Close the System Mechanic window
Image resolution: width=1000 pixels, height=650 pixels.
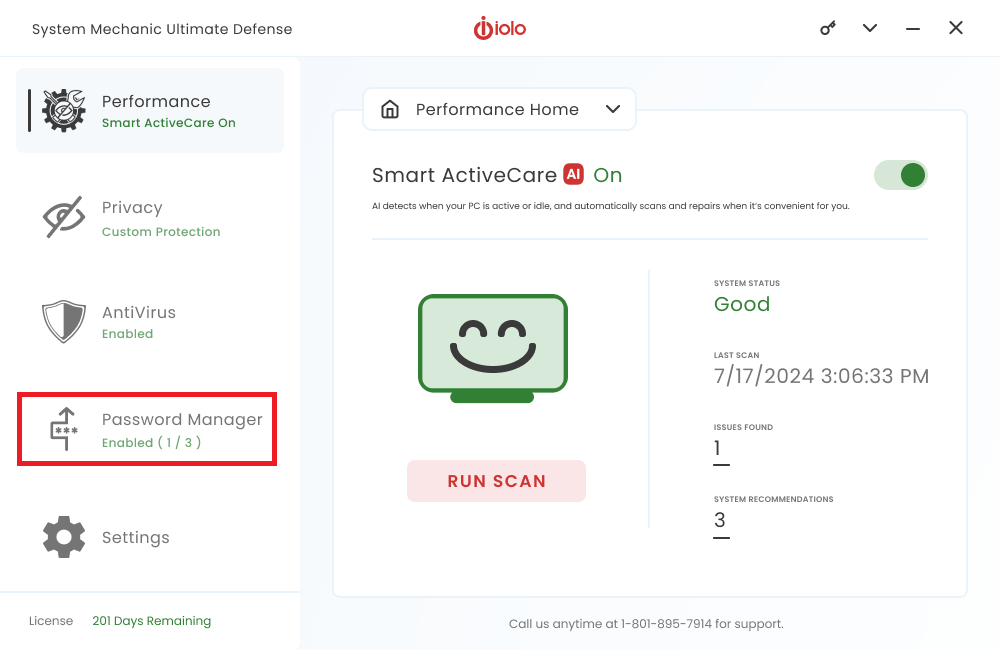[x=955, y=28]
